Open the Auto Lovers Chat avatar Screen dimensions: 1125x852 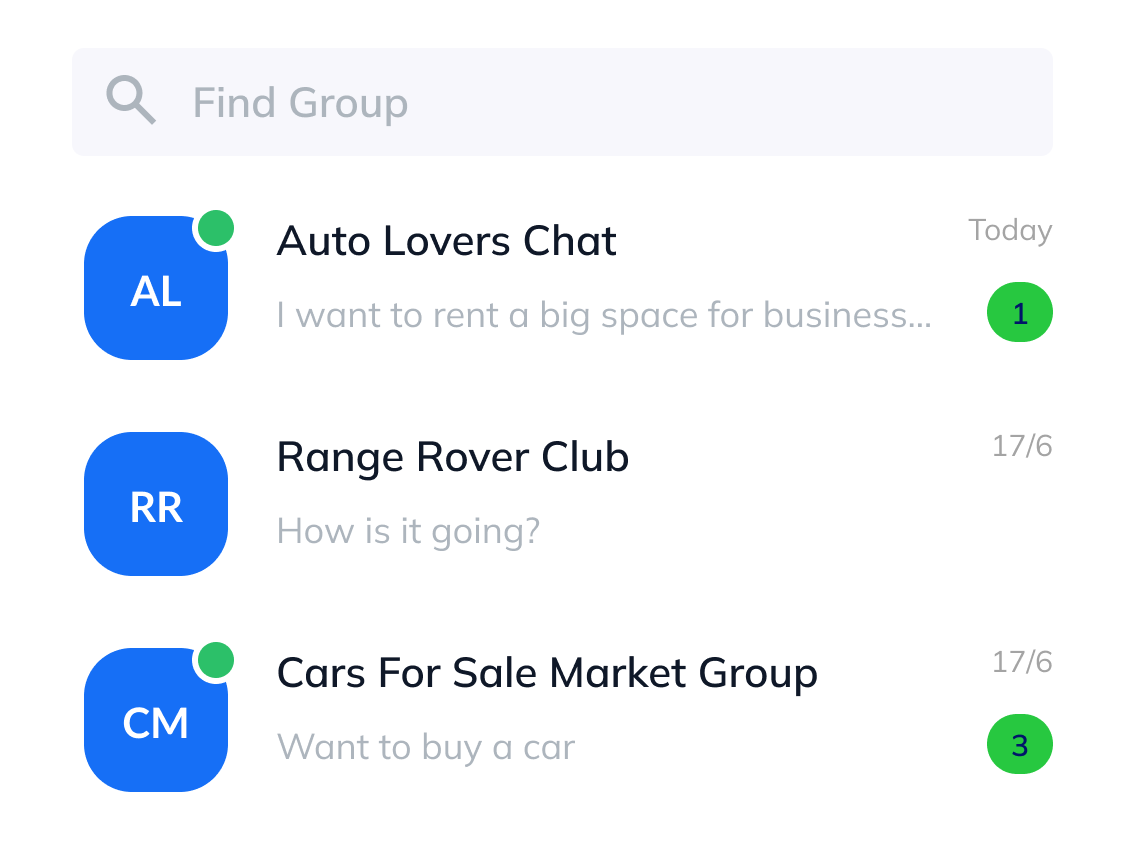tap(156, 288)
